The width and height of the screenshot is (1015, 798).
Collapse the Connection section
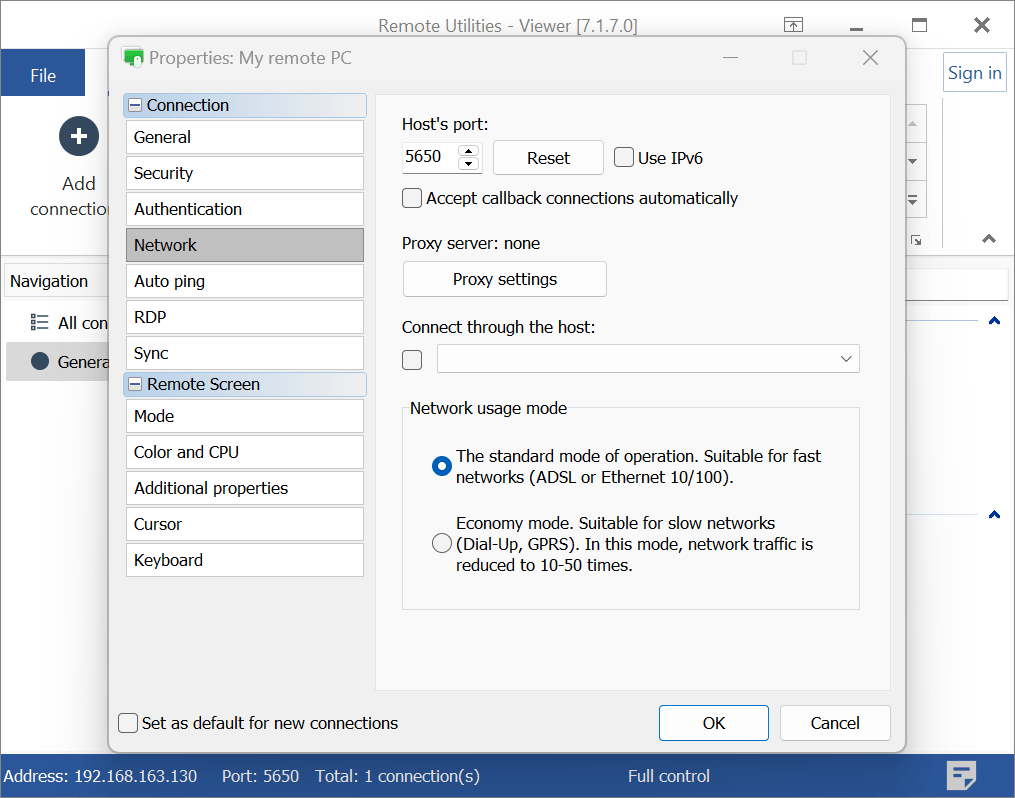click(135, 105)
